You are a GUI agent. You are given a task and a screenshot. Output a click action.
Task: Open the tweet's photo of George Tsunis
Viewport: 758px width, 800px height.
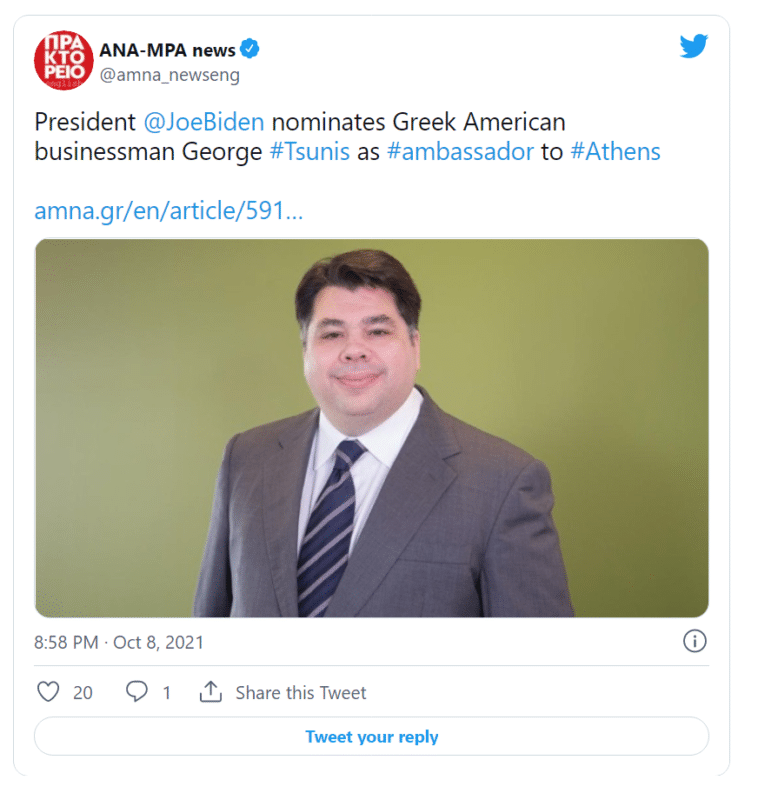point(371,428)
